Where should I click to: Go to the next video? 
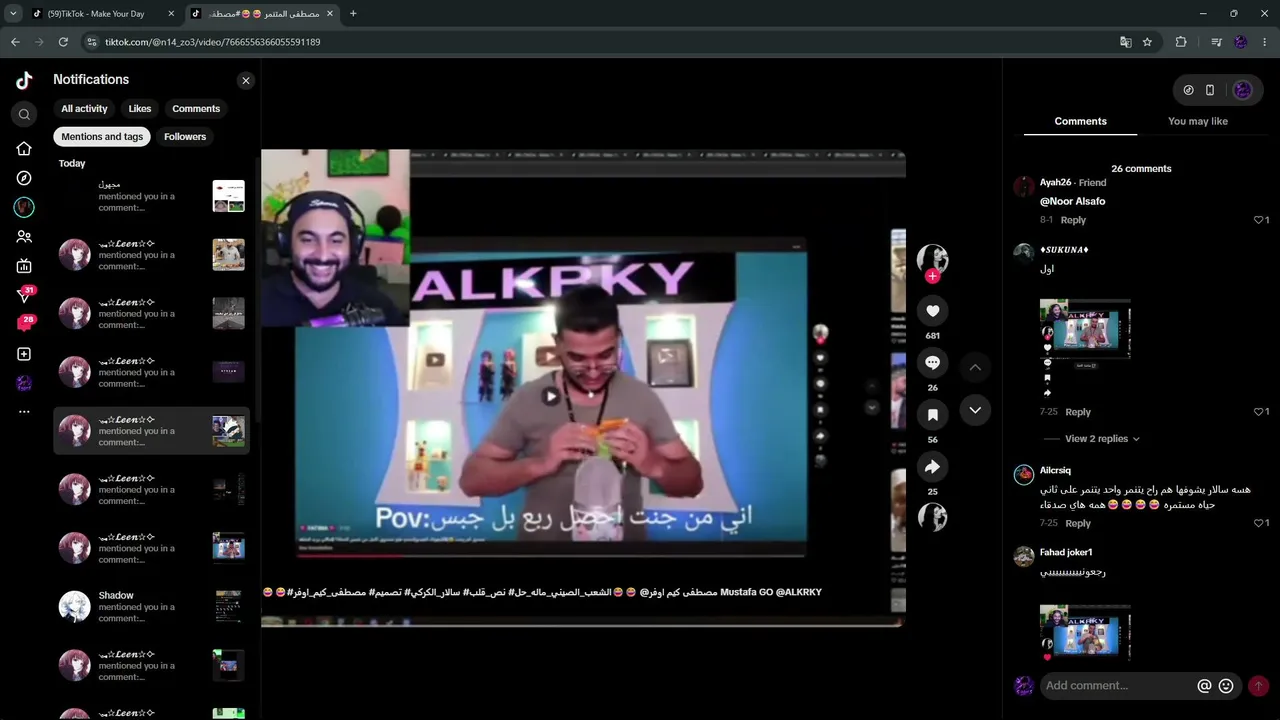pyautogui.click(x=975, y=410)
